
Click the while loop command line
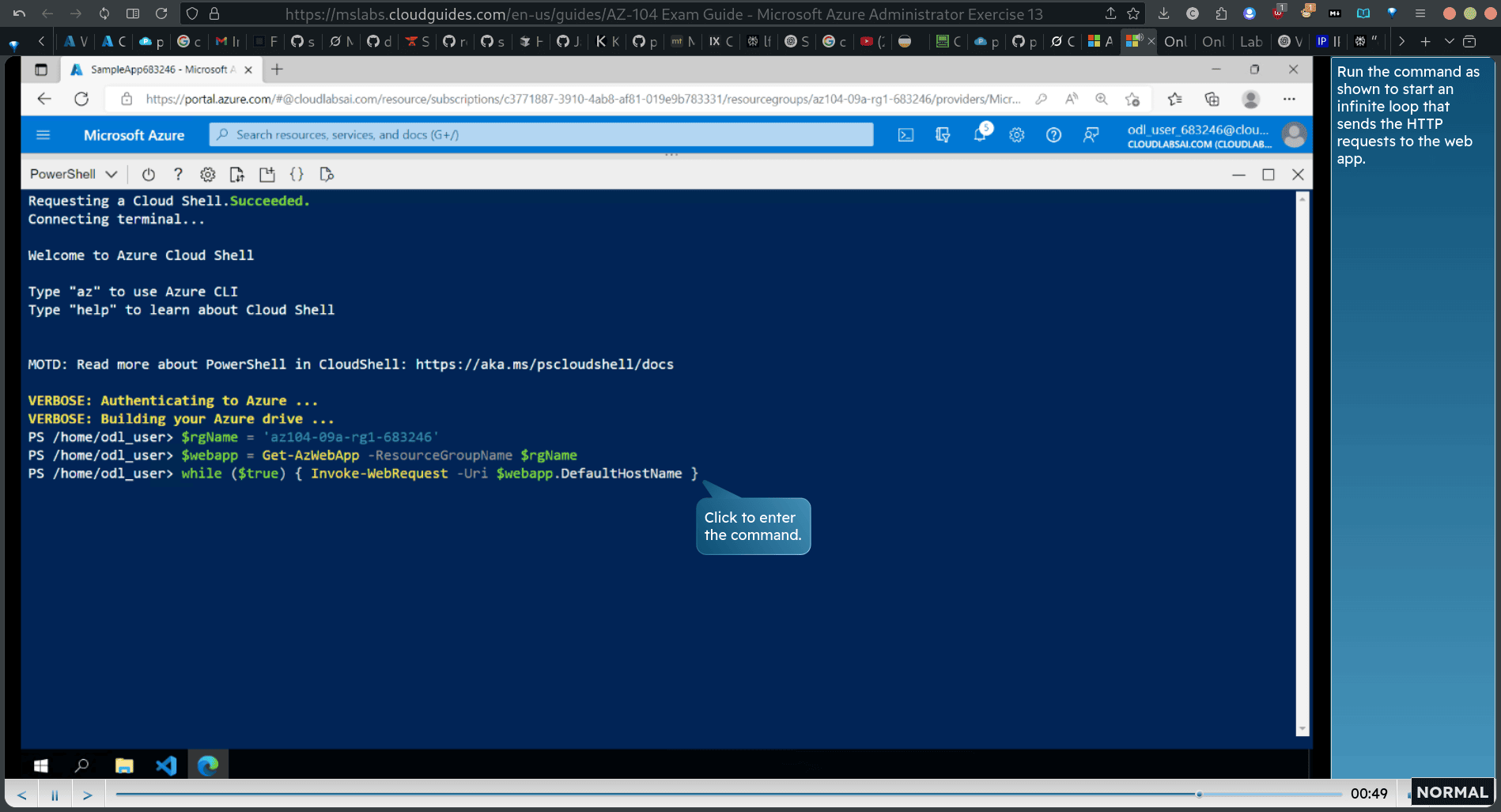[363, 474]
